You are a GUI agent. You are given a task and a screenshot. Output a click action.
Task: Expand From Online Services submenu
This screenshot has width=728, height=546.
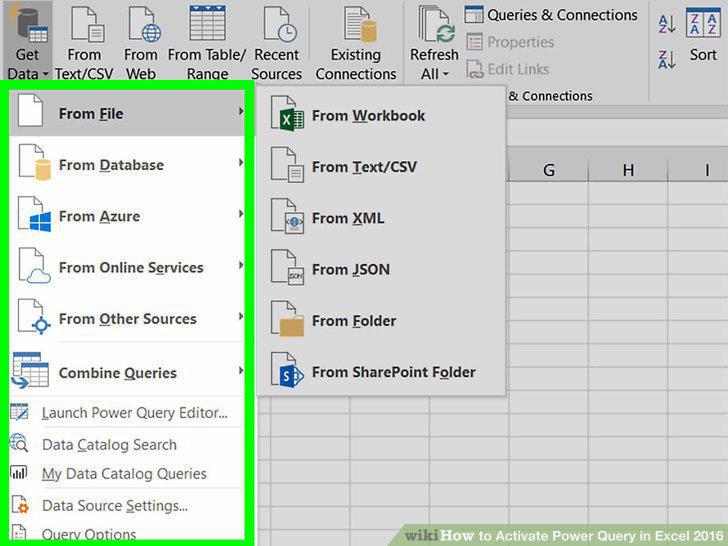[x=127, y=267]
